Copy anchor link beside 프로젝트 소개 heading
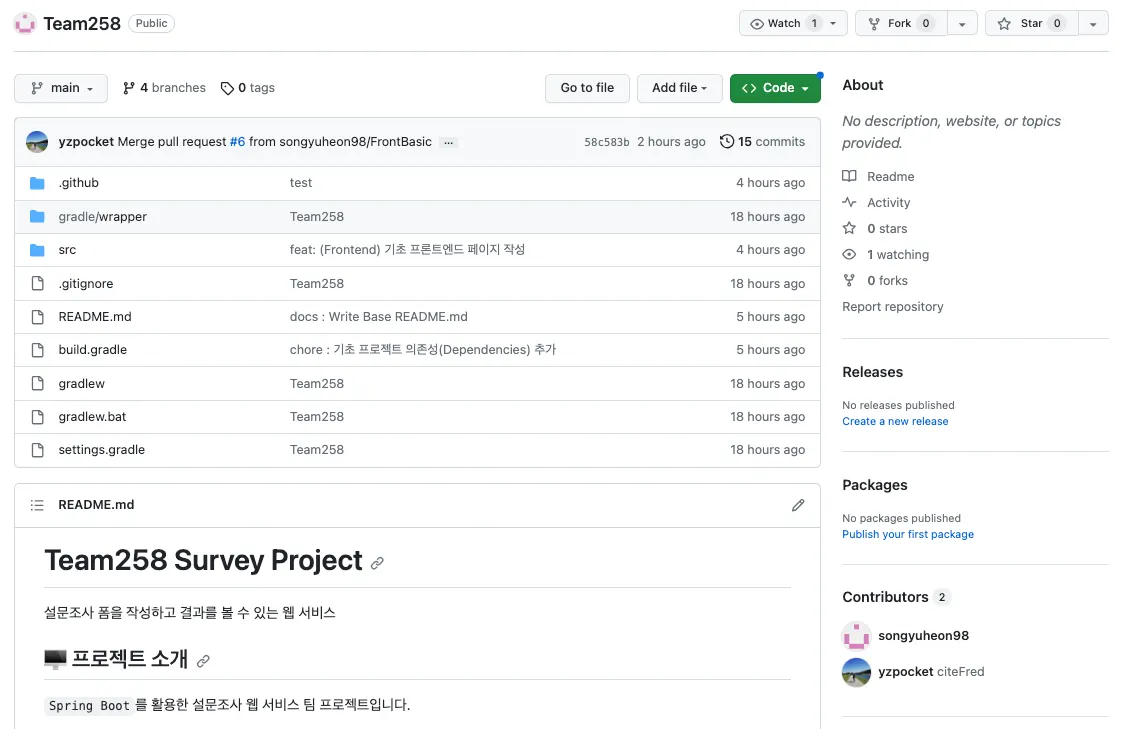This screenshot has height=729, width=1128. coord(204,661)
